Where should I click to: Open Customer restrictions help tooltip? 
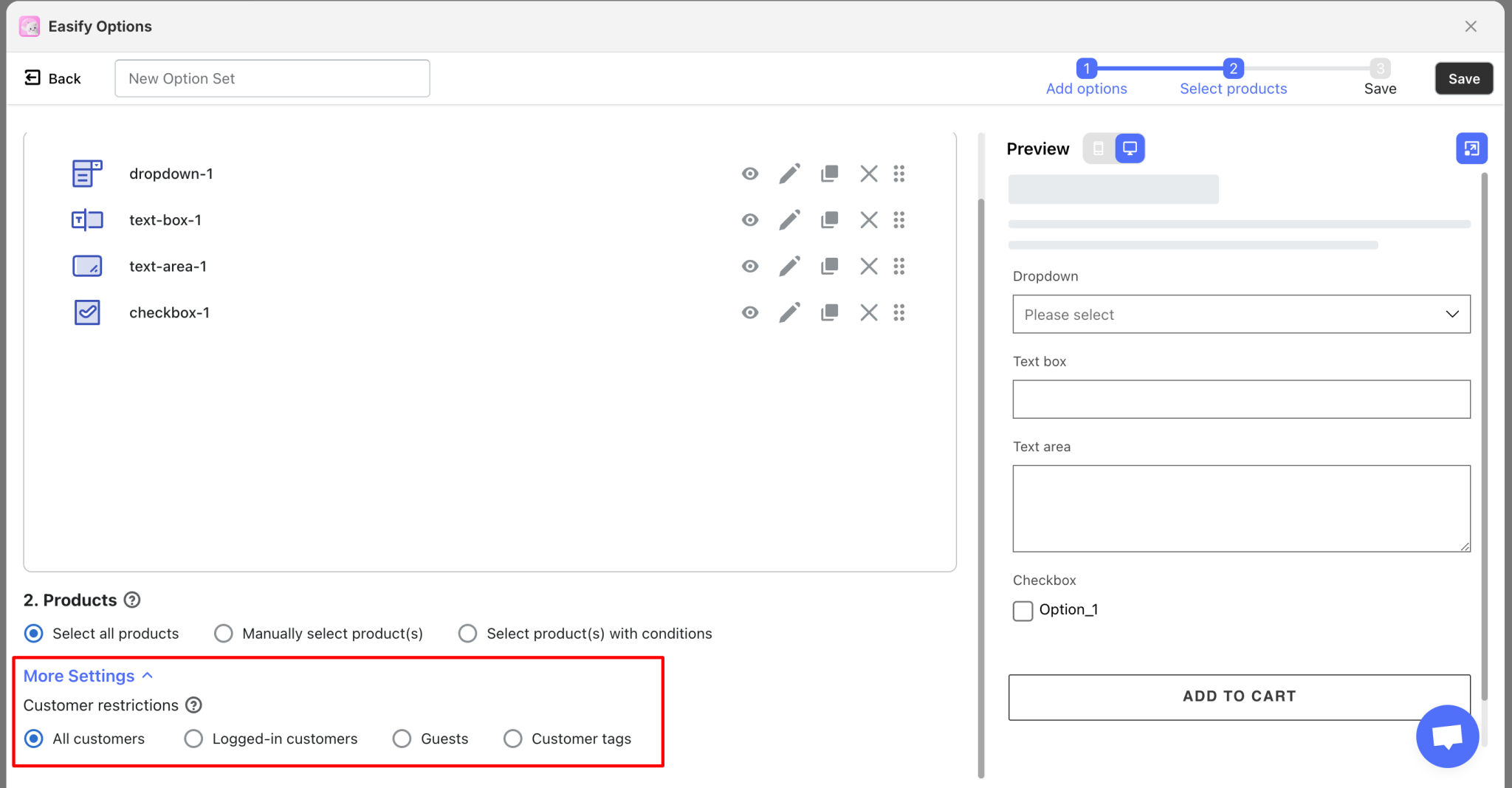(x=193, y=705)
